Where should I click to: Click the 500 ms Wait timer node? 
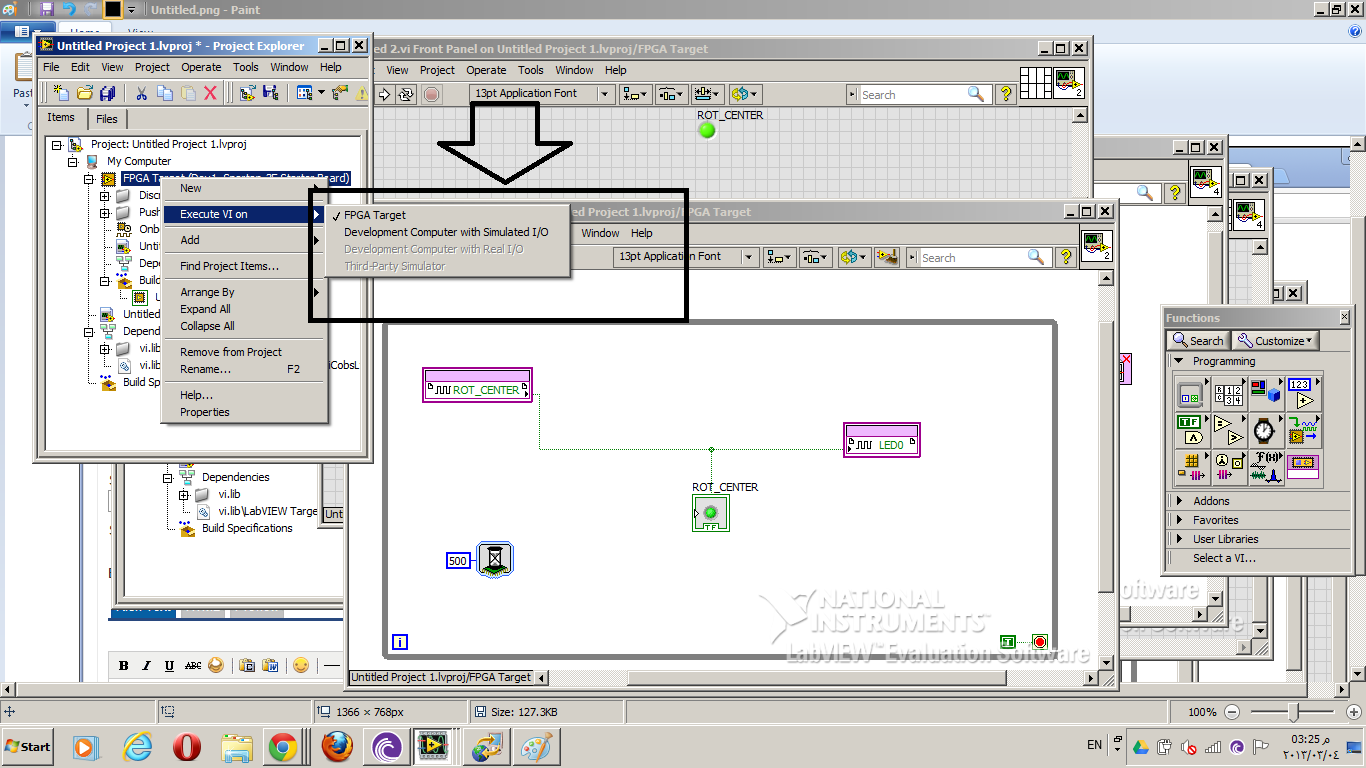(x=493, y=560)
